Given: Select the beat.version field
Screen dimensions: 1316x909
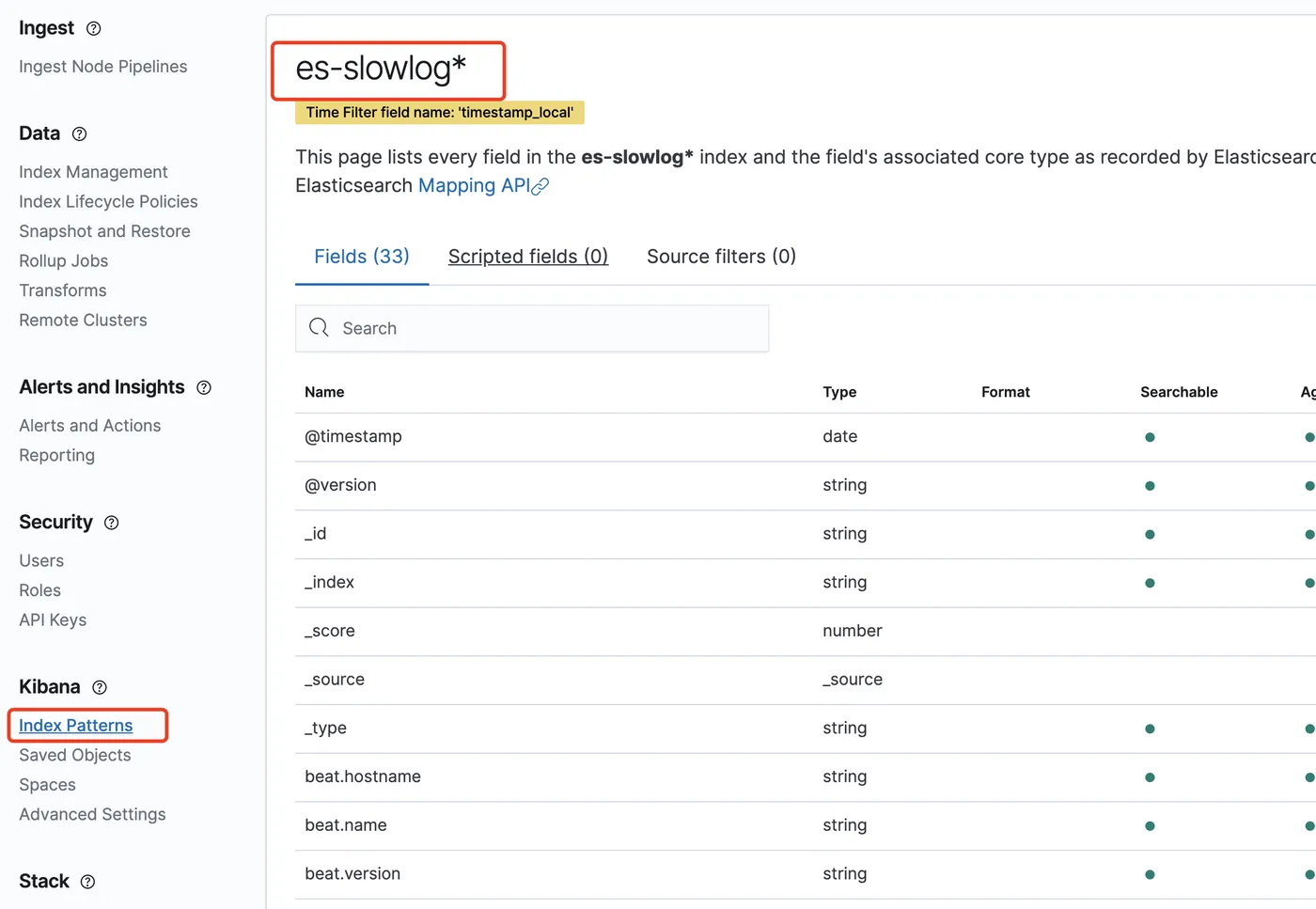Looking at the screenshot, I should pyautogui.click(x=352, y=874).
